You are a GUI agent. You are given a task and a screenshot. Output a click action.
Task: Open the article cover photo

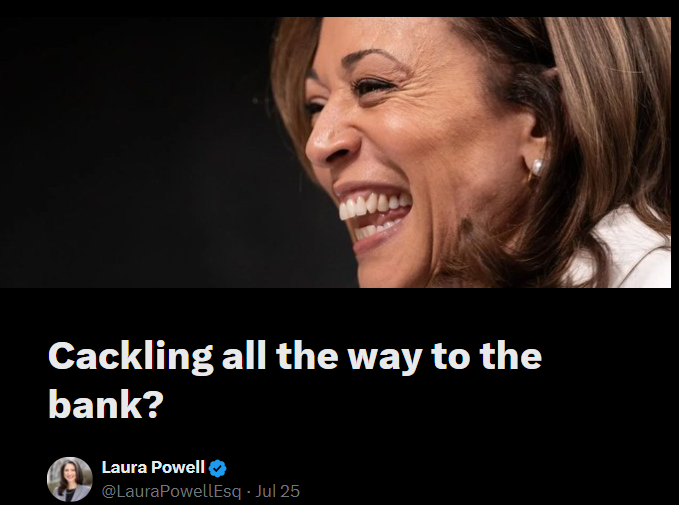point(335,152)
